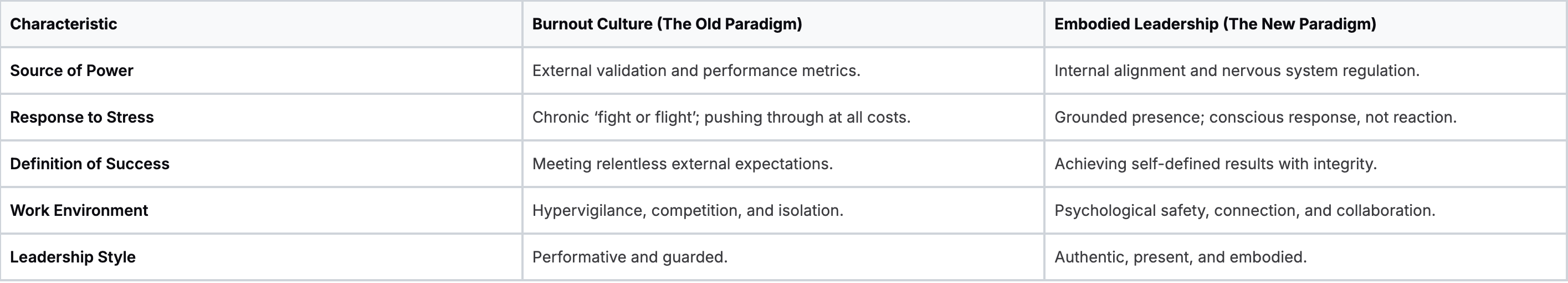Select the 'Definition of Success' row label
This screenshot has height=283, width=1568.
tap(89, 164)
